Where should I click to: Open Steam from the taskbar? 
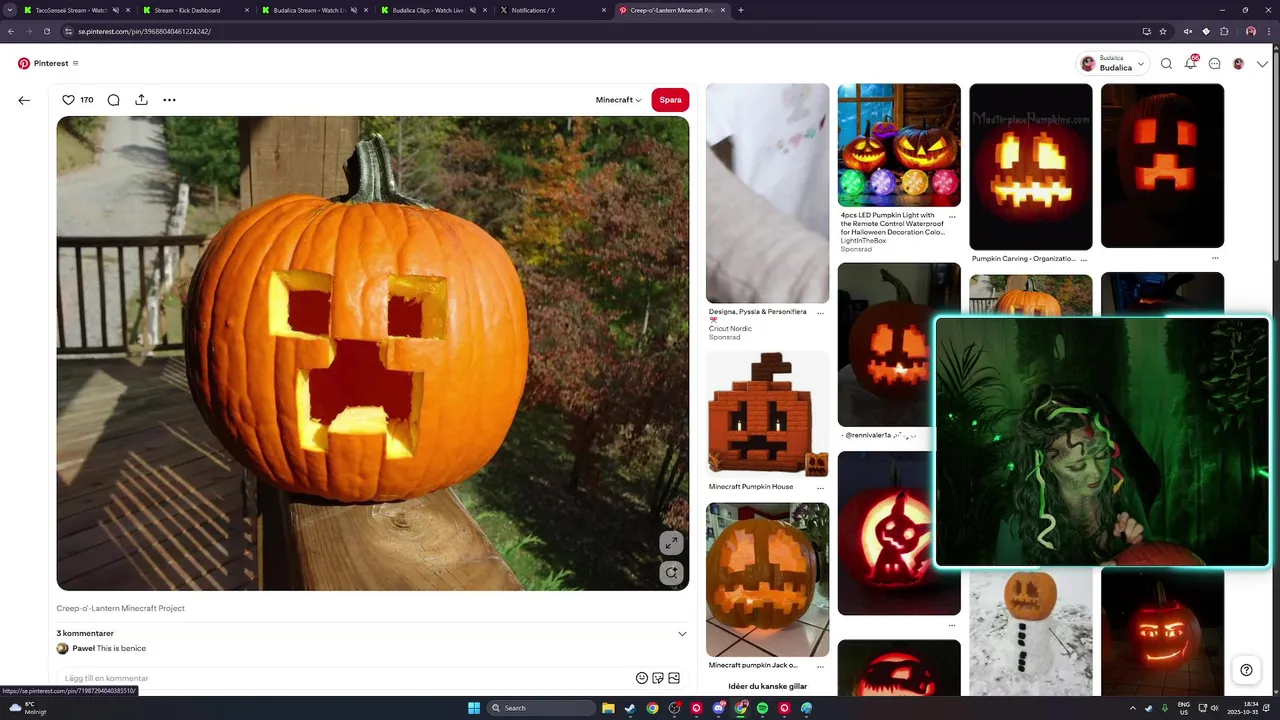coord(630,708)
